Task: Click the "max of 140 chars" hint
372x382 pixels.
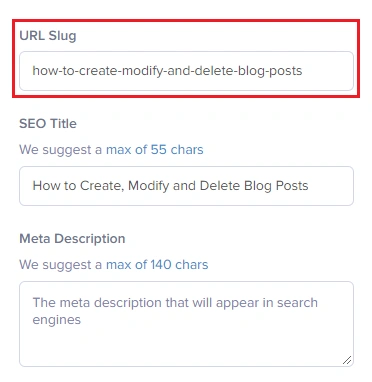Action: coord(157,265)
